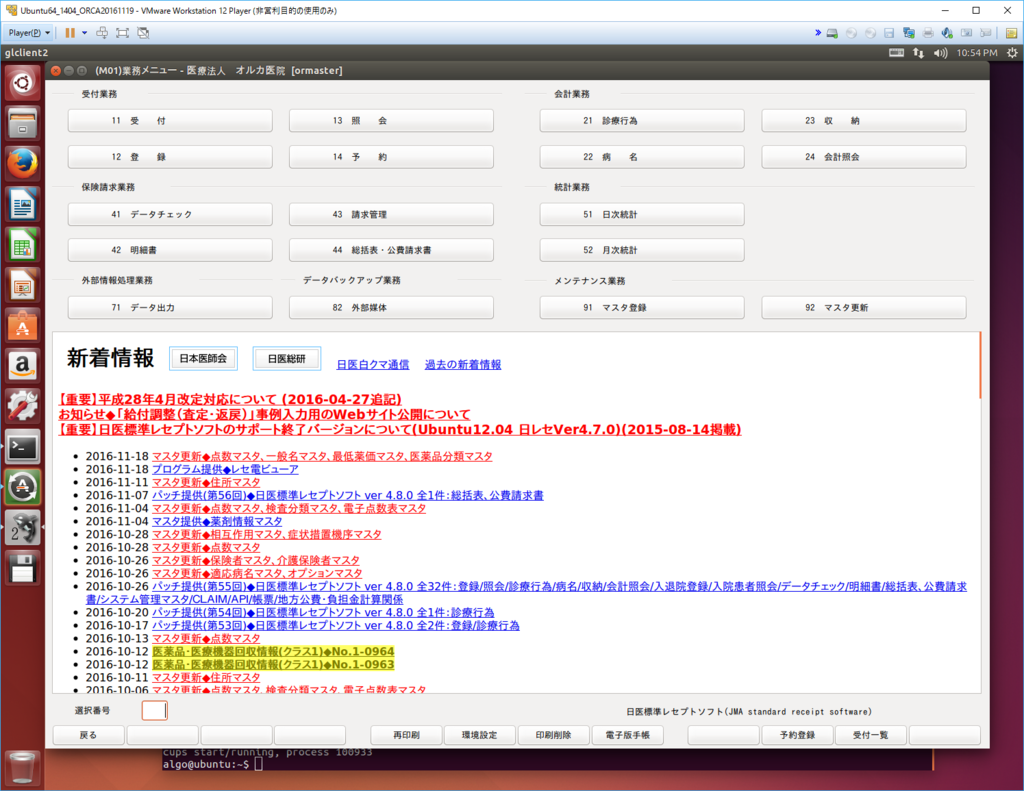
Task: Open LibreOffice Calc launcher icon
Action: pos(22,245)
